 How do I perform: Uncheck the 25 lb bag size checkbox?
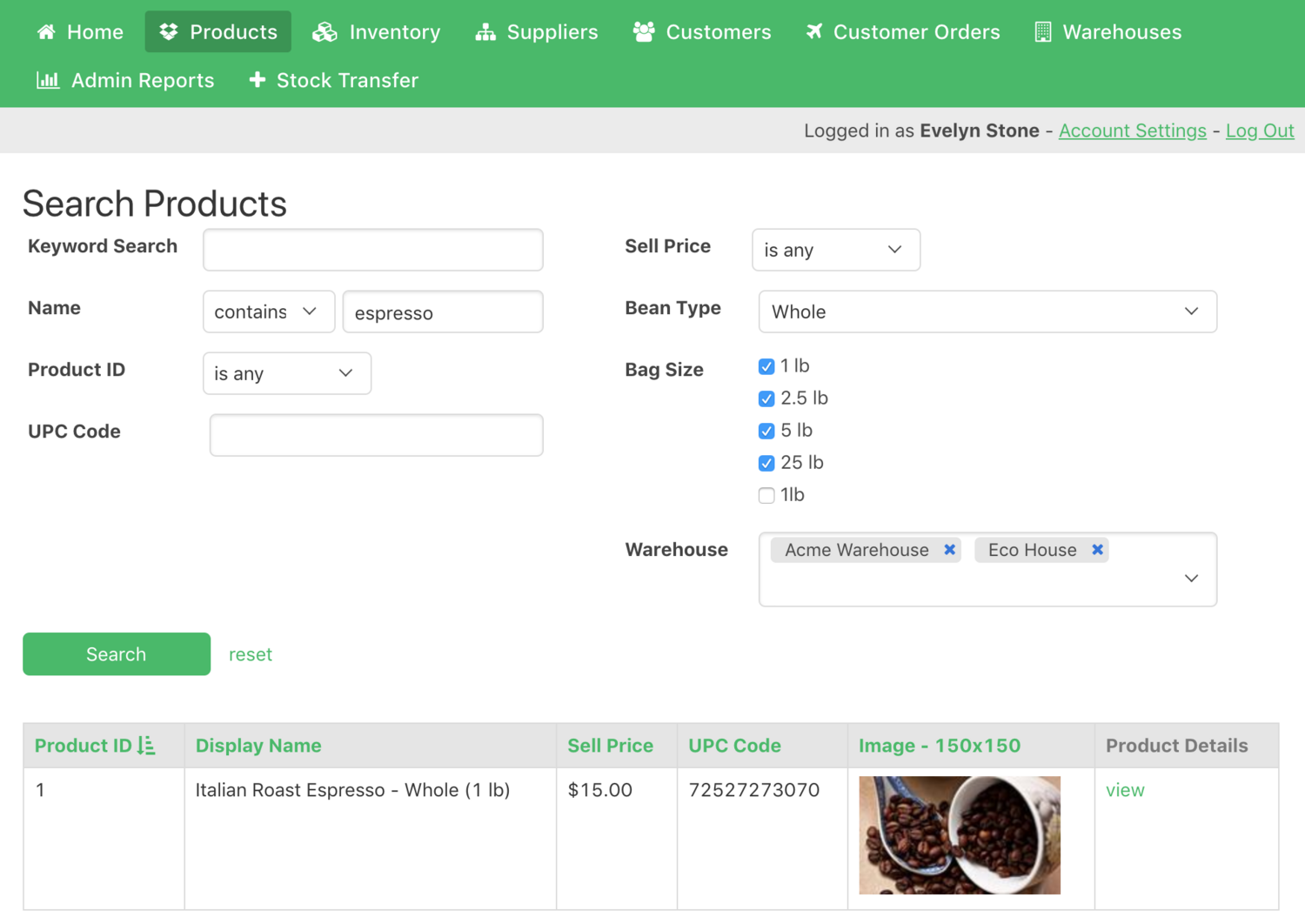click(766, 463)
